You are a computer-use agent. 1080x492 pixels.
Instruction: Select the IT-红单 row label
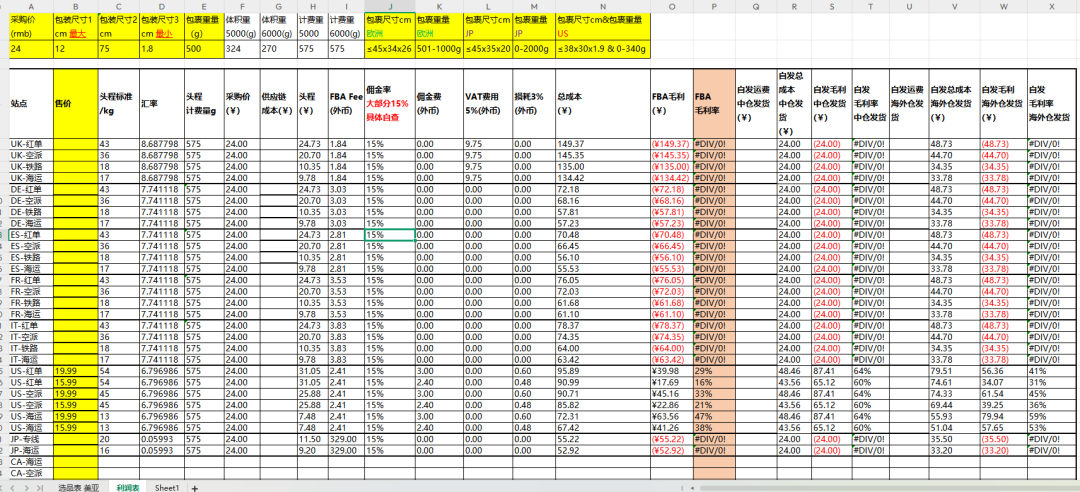[x=31, y=325]
